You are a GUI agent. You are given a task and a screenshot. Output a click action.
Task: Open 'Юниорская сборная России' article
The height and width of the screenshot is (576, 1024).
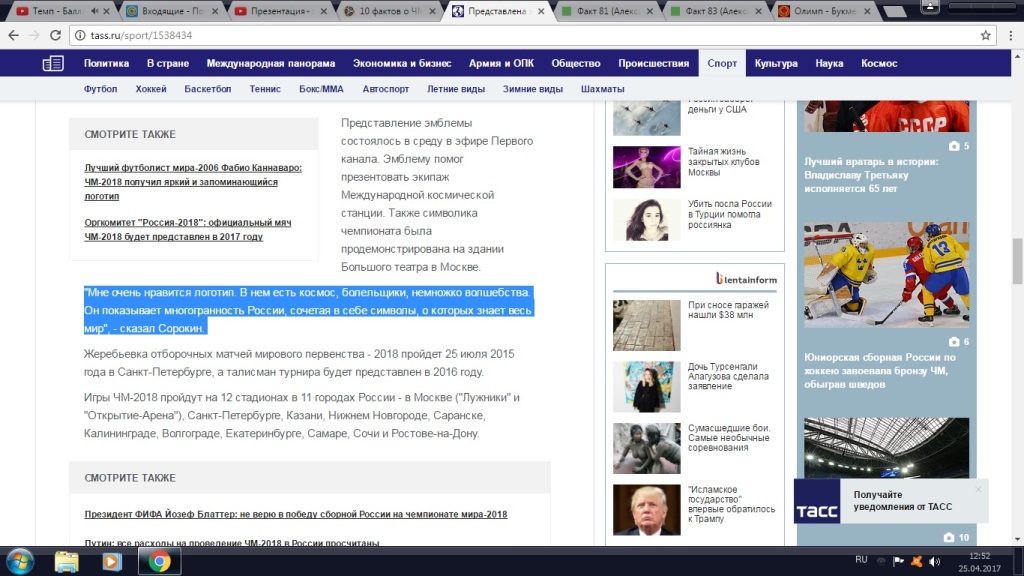tap(880, 371)
